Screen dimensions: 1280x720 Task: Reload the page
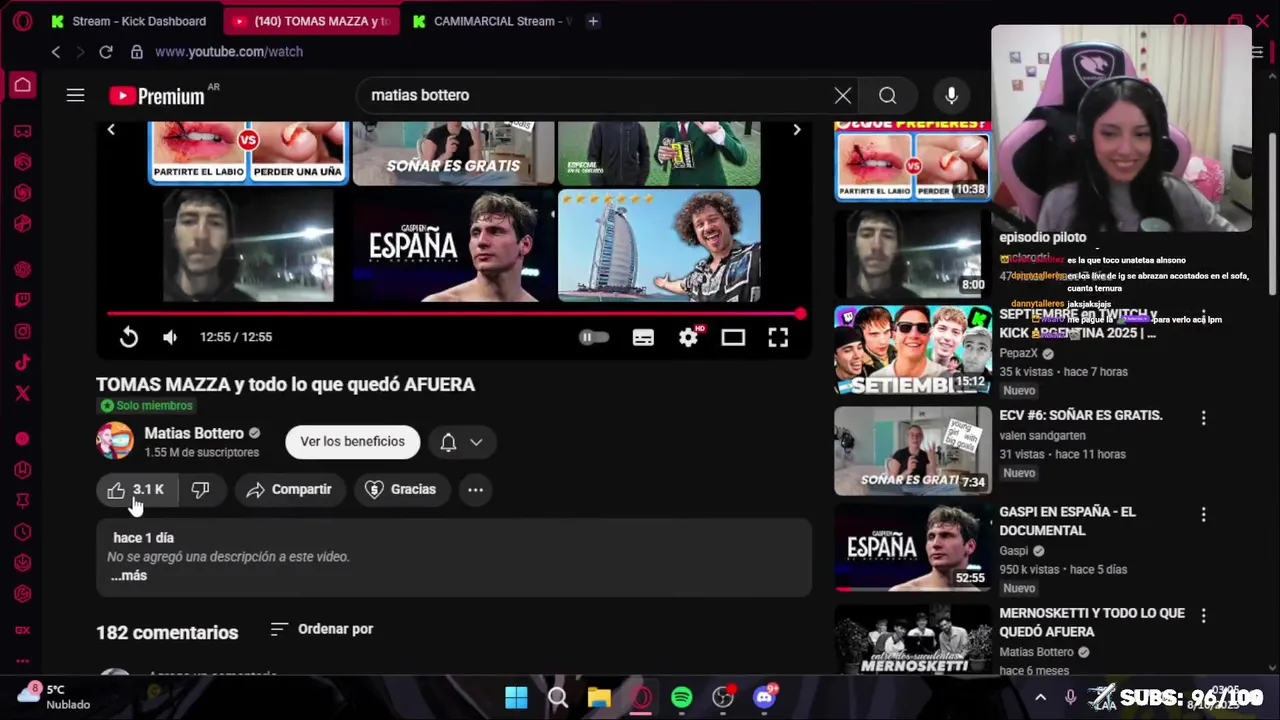[106, 52]
